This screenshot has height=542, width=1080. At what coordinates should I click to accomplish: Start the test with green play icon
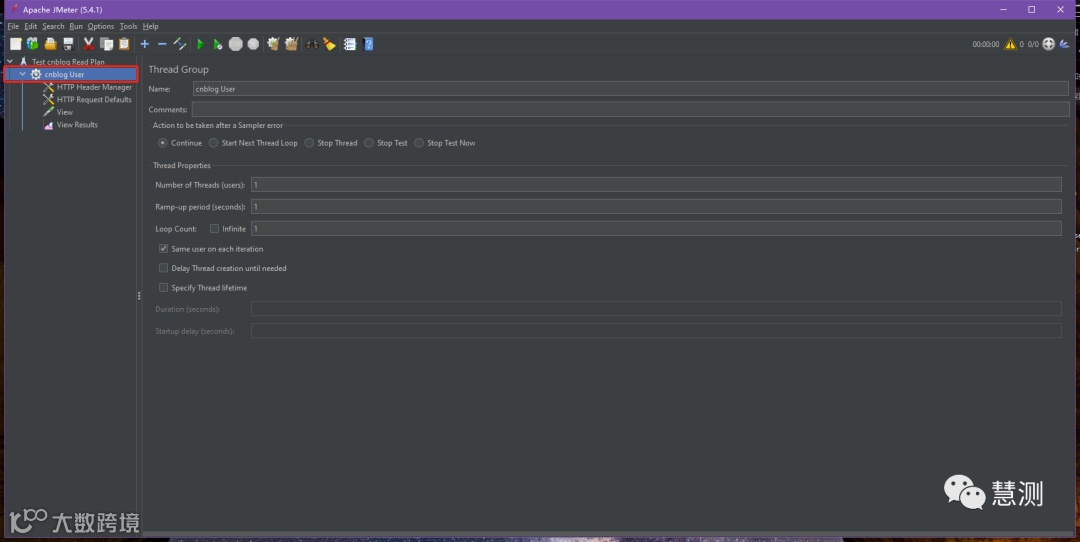(x=200, y=44)
